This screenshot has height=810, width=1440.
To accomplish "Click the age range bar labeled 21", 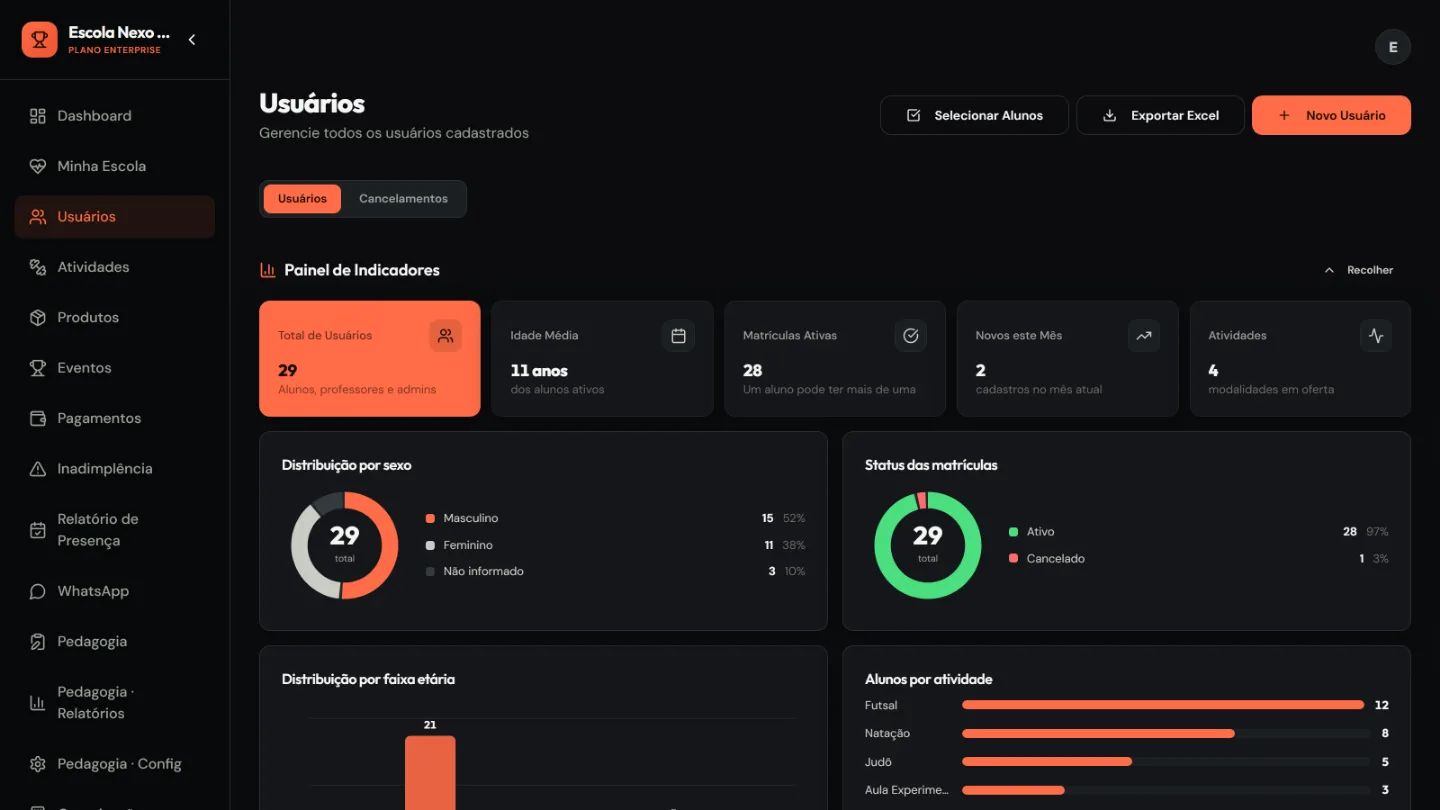I will tap(430, 772).
